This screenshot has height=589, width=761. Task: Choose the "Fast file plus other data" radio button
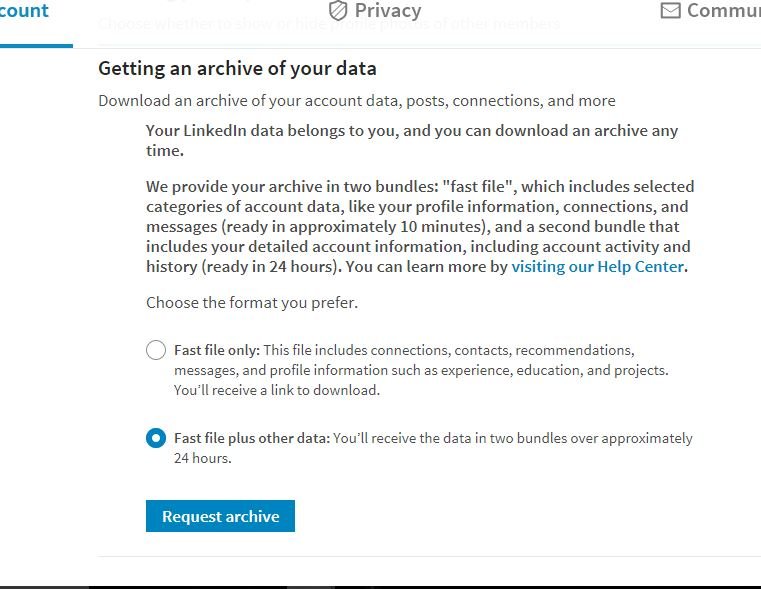156,438
